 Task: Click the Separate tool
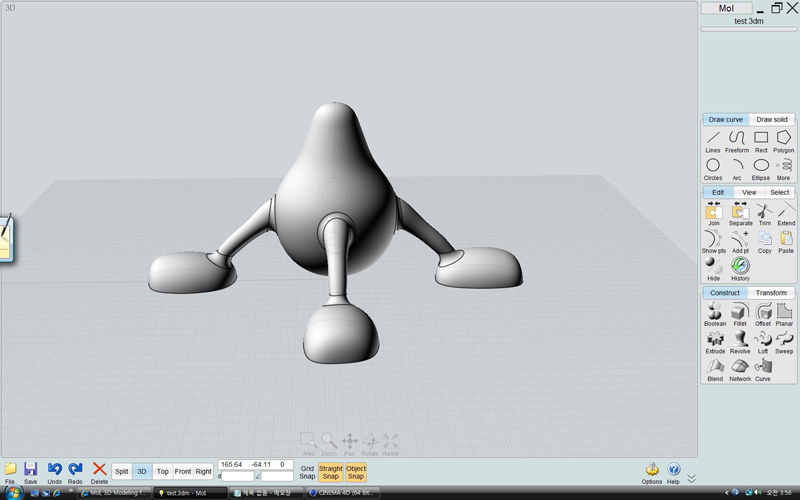click(x=740, y=214)
